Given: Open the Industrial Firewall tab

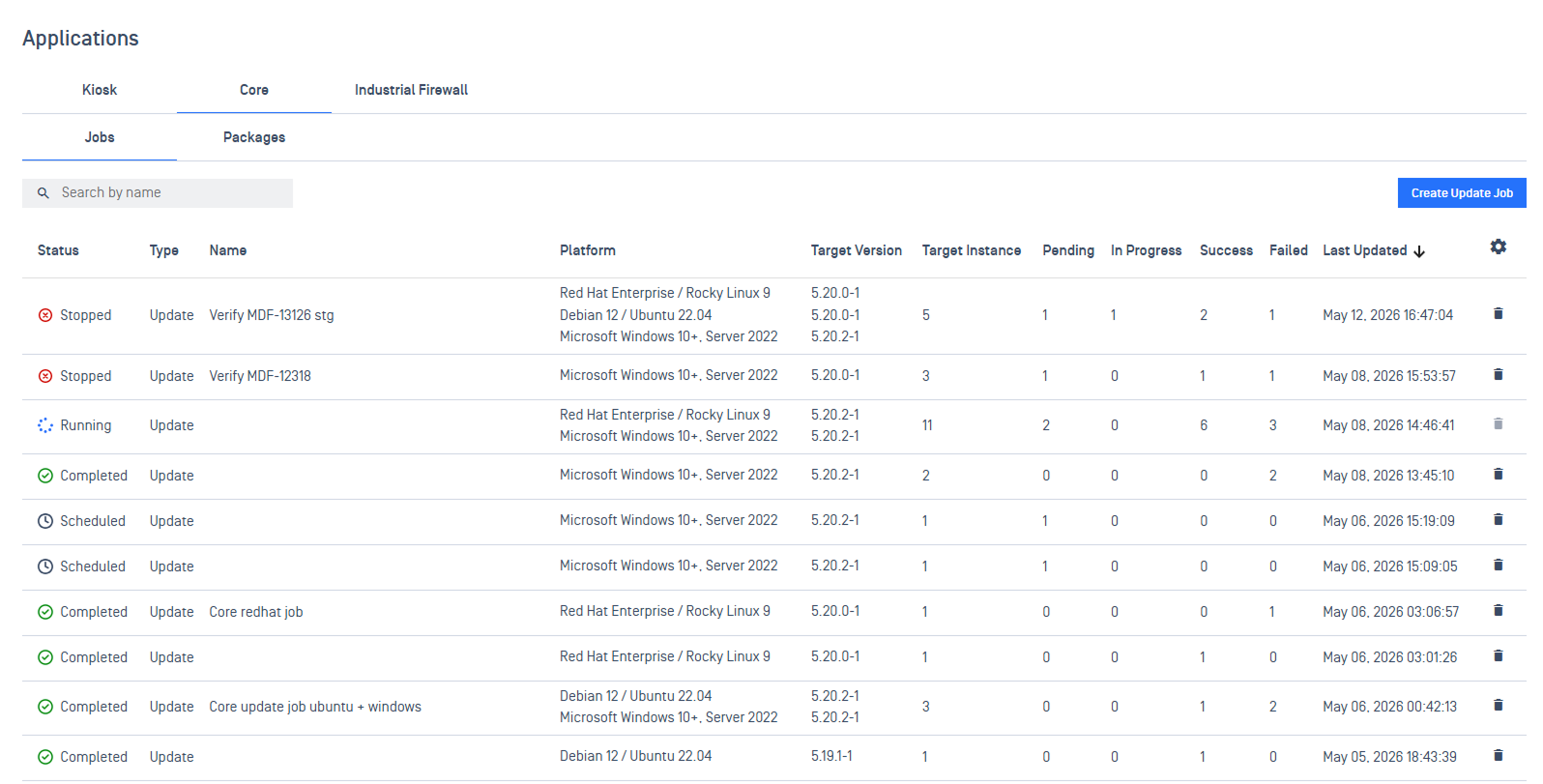Looking at the screenshot, I should [411, 90].
